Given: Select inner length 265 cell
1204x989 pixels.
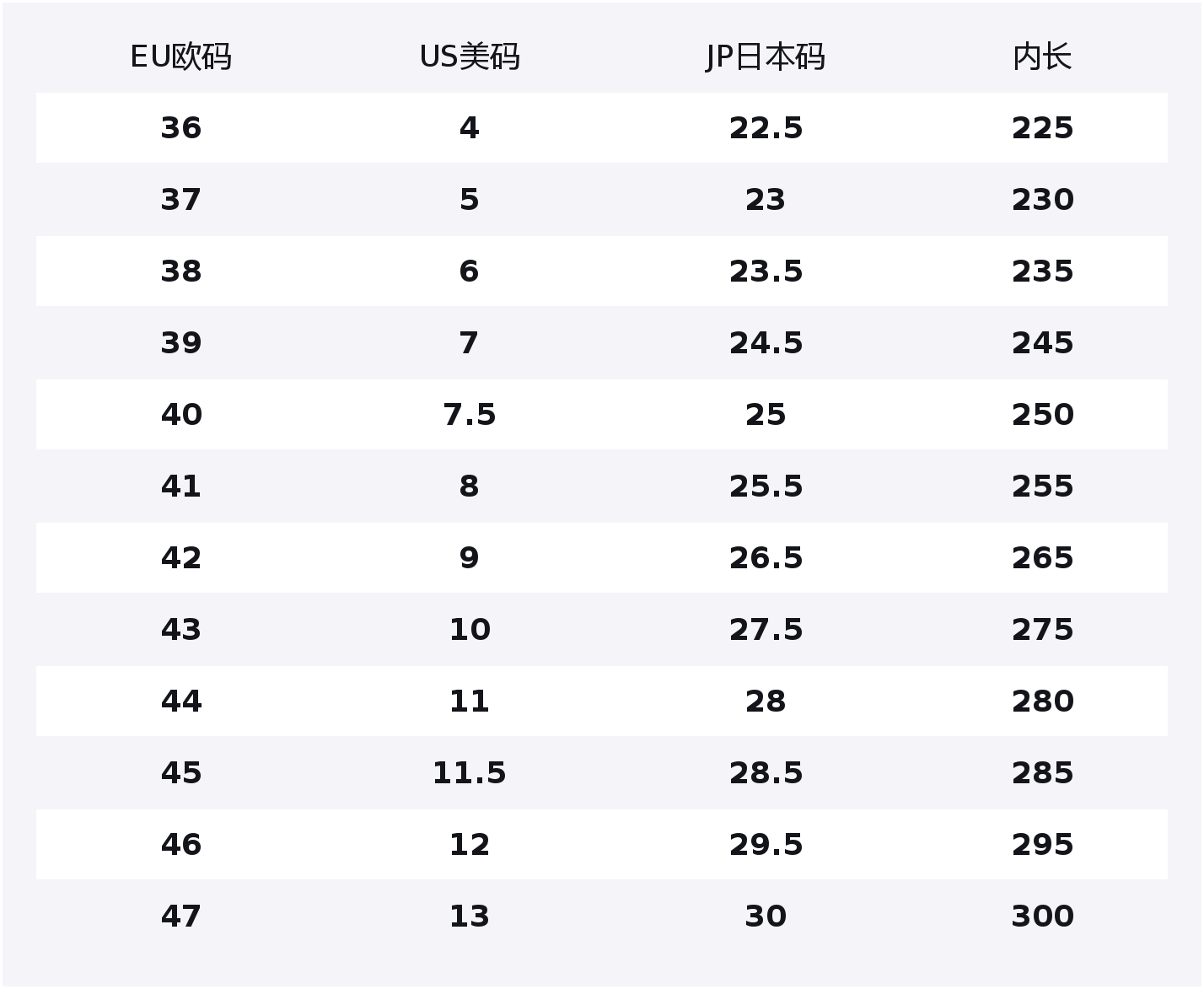Looking at the screenshot, I should (1042, 558).
